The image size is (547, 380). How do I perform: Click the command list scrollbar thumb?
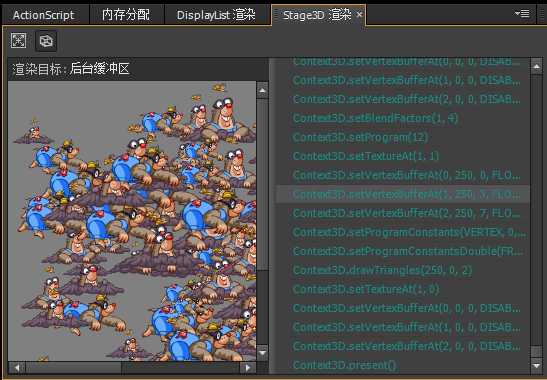[537, 351]
